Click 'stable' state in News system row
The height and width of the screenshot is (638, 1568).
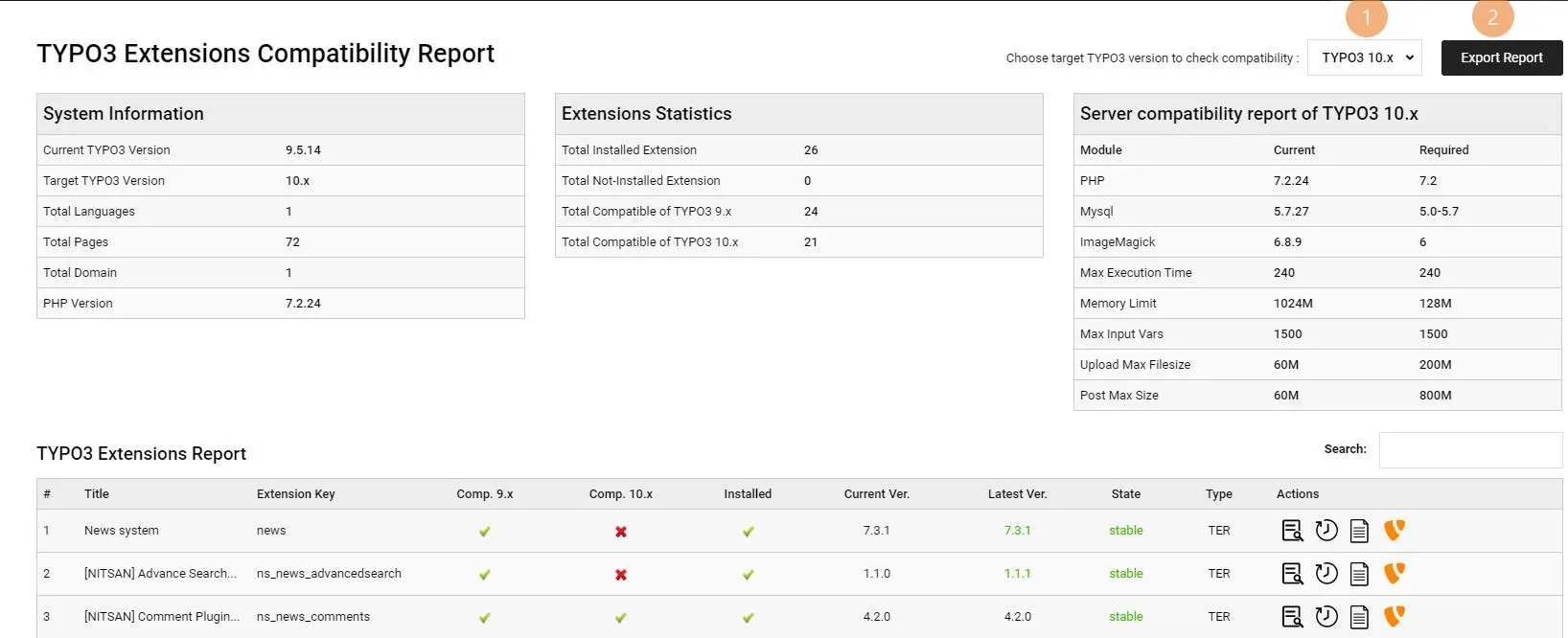click(1126, 531)
